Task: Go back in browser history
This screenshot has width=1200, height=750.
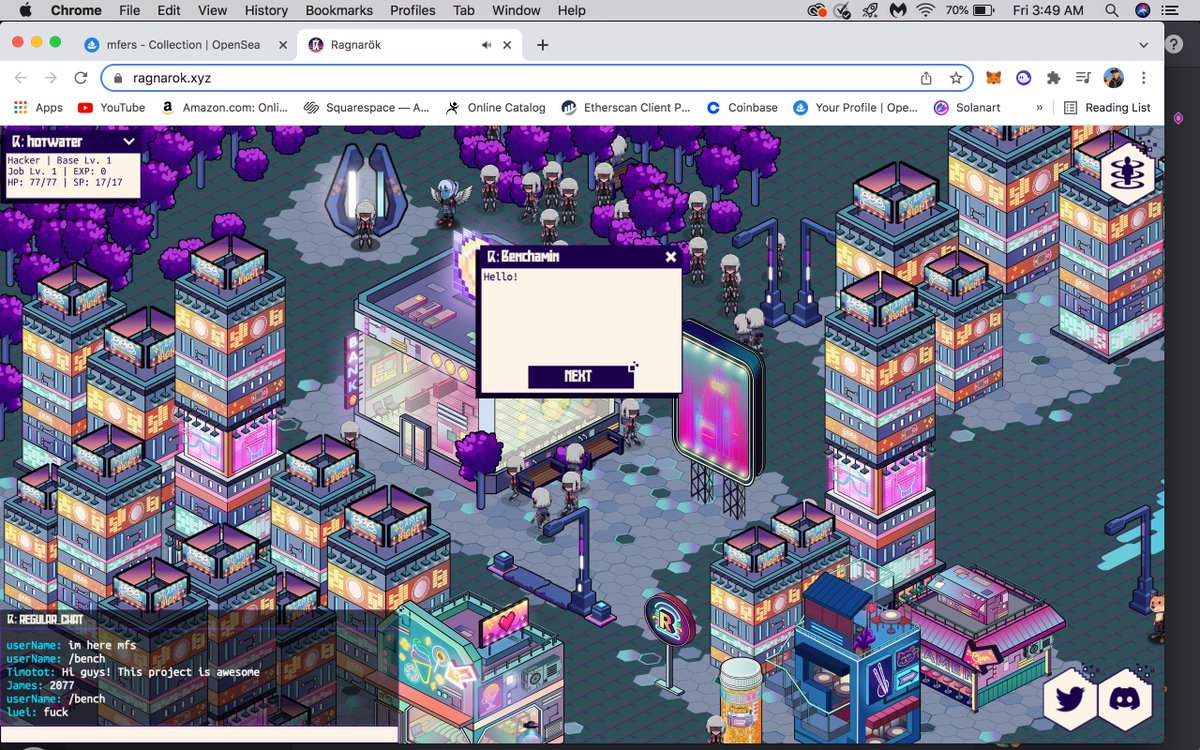Action: [21, 78]
